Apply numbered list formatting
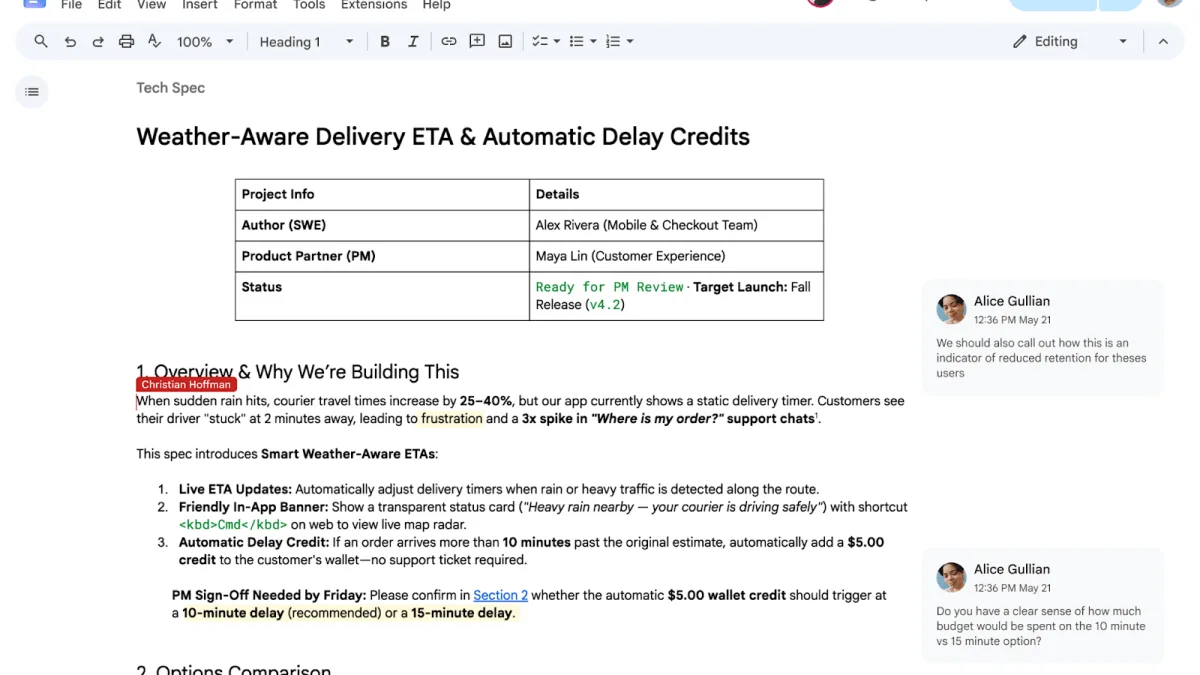1200x675 pixels. [x=612, y=41]
